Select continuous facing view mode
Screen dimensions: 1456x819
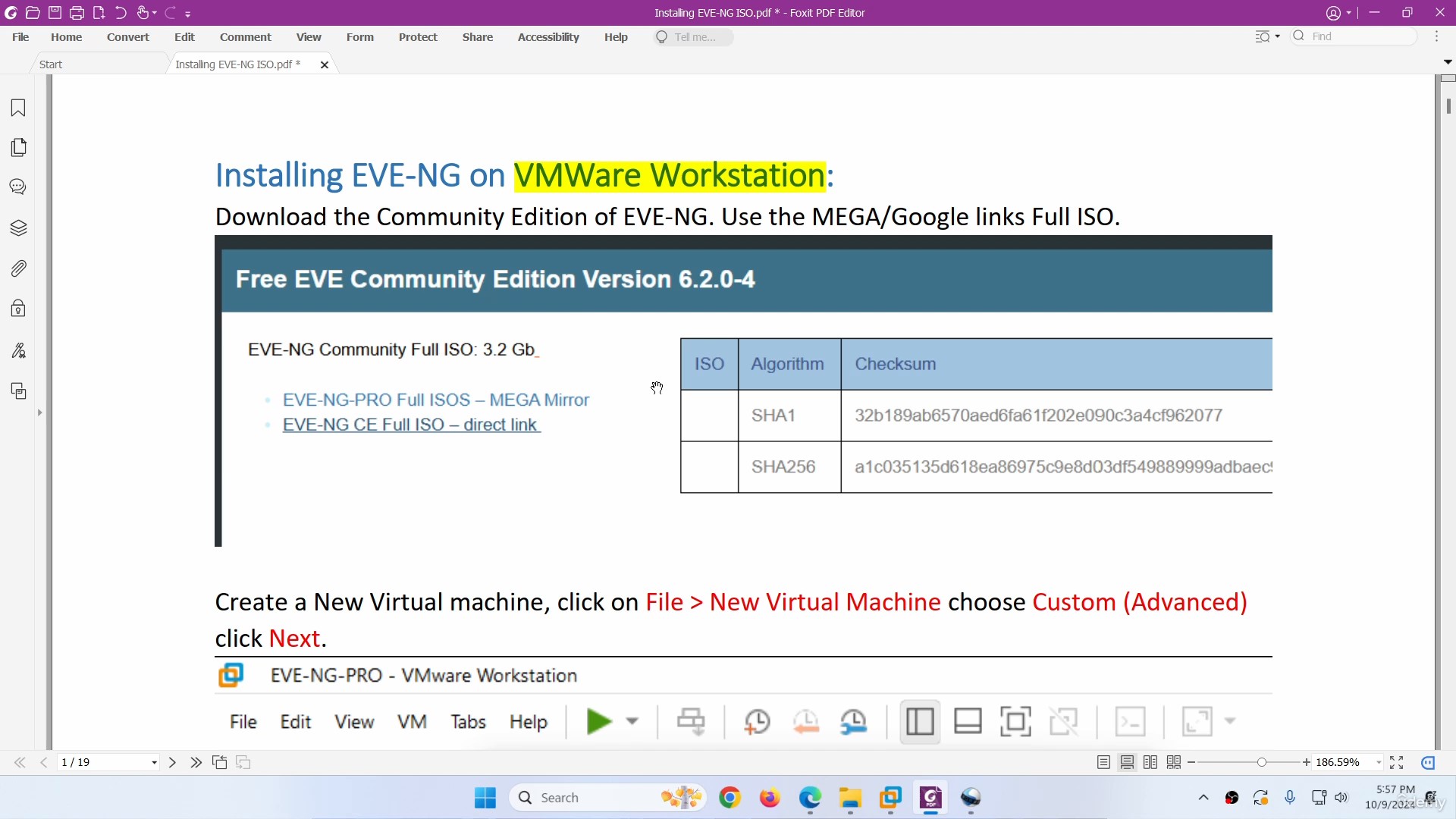pos(1174,762)
